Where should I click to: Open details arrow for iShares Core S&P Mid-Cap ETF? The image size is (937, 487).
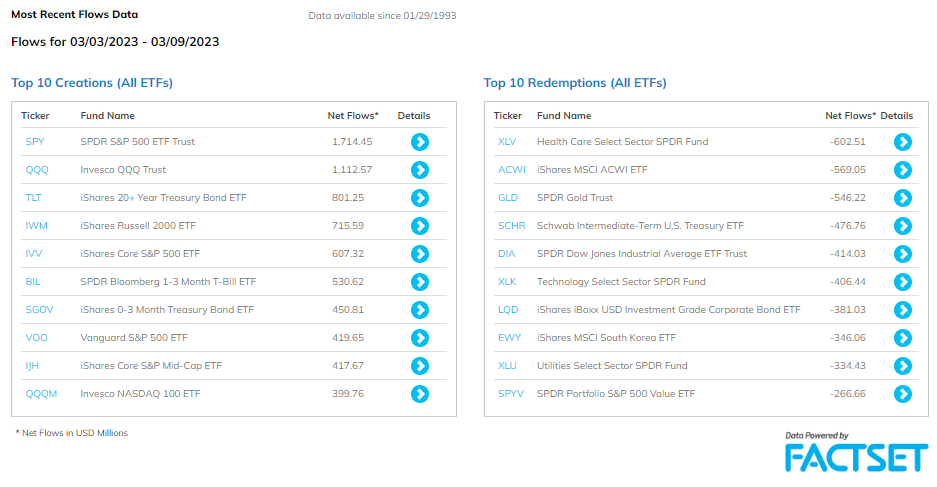[x=419, y=366]
